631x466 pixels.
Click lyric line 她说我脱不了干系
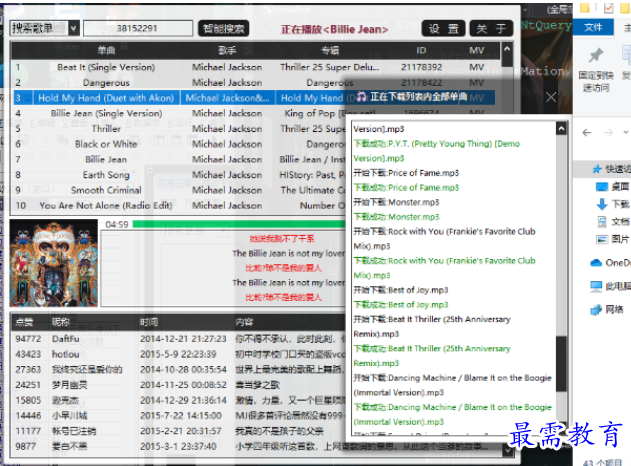point(282,239)
